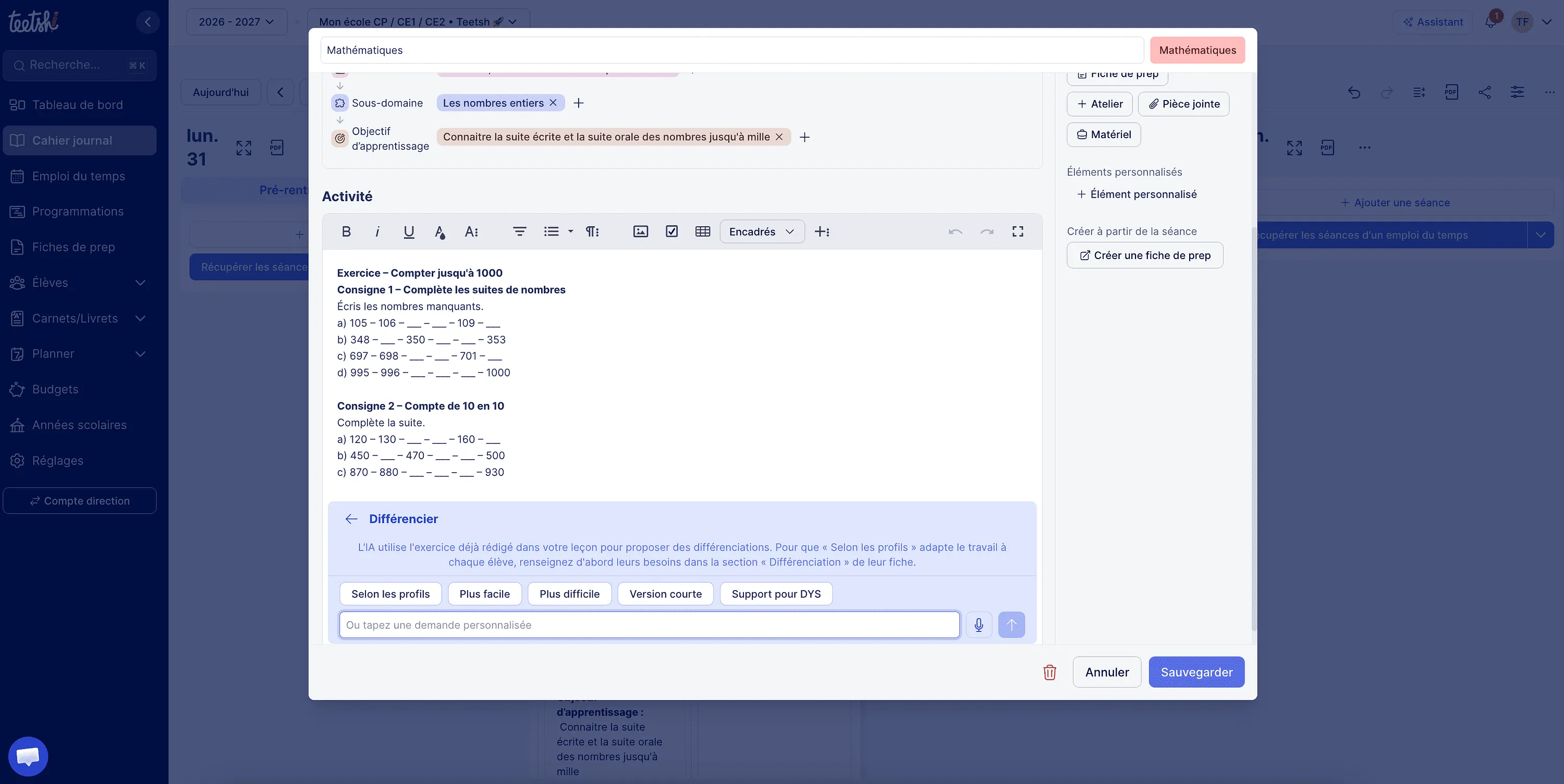Screen dimensions: 1564x784
Task: Open text alignment options
Action: 519,231
